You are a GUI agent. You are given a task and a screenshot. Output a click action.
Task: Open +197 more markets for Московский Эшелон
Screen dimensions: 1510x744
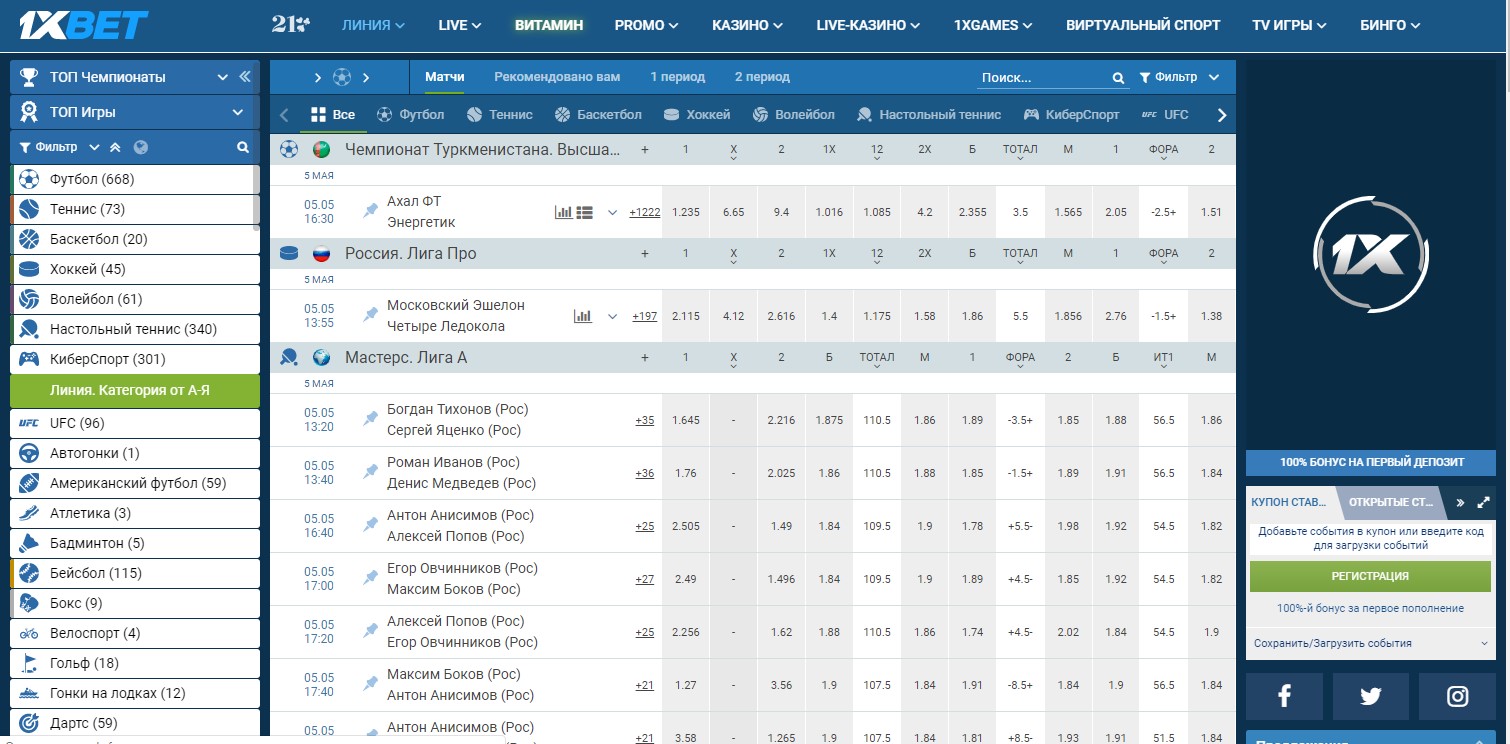645,316
